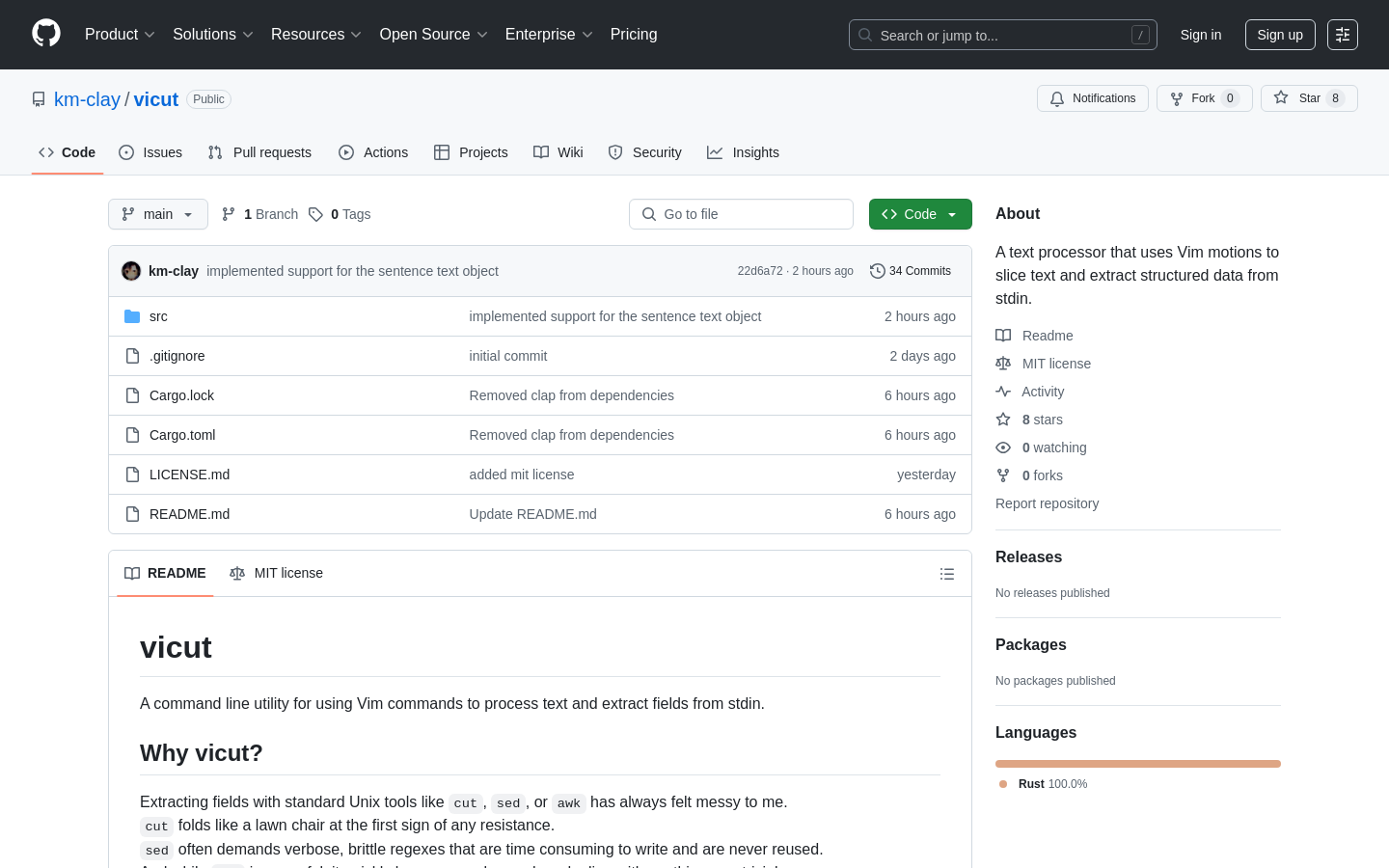This screenshot has height=868, width=1389.
Task: Click the km-clay commit author avatar
Action: 131,271
